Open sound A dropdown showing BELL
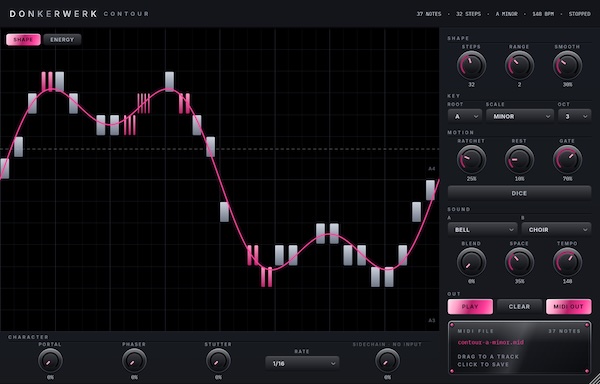This screenshot has height=384, width=600. tap(483, 229)
